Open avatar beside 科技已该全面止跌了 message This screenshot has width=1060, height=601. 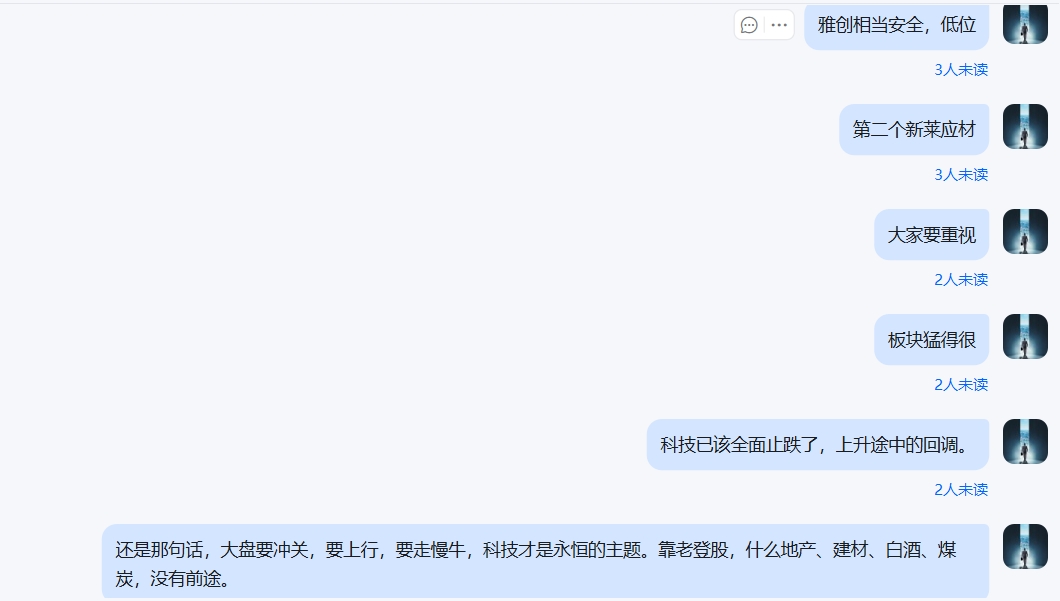click(1025, 441)
